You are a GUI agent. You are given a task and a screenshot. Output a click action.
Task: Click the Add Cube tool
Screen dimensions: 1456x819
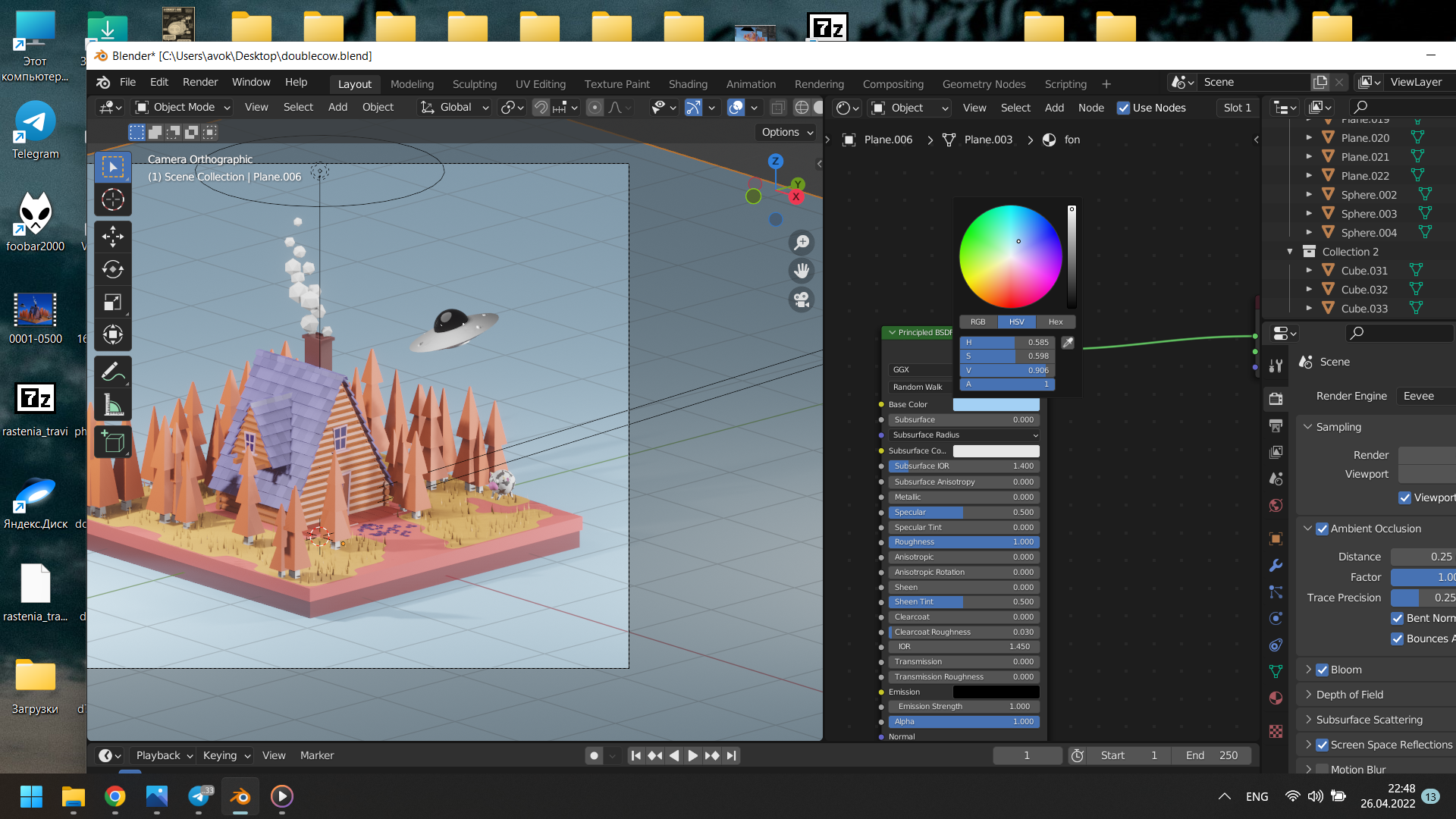(x=113, y=441)
